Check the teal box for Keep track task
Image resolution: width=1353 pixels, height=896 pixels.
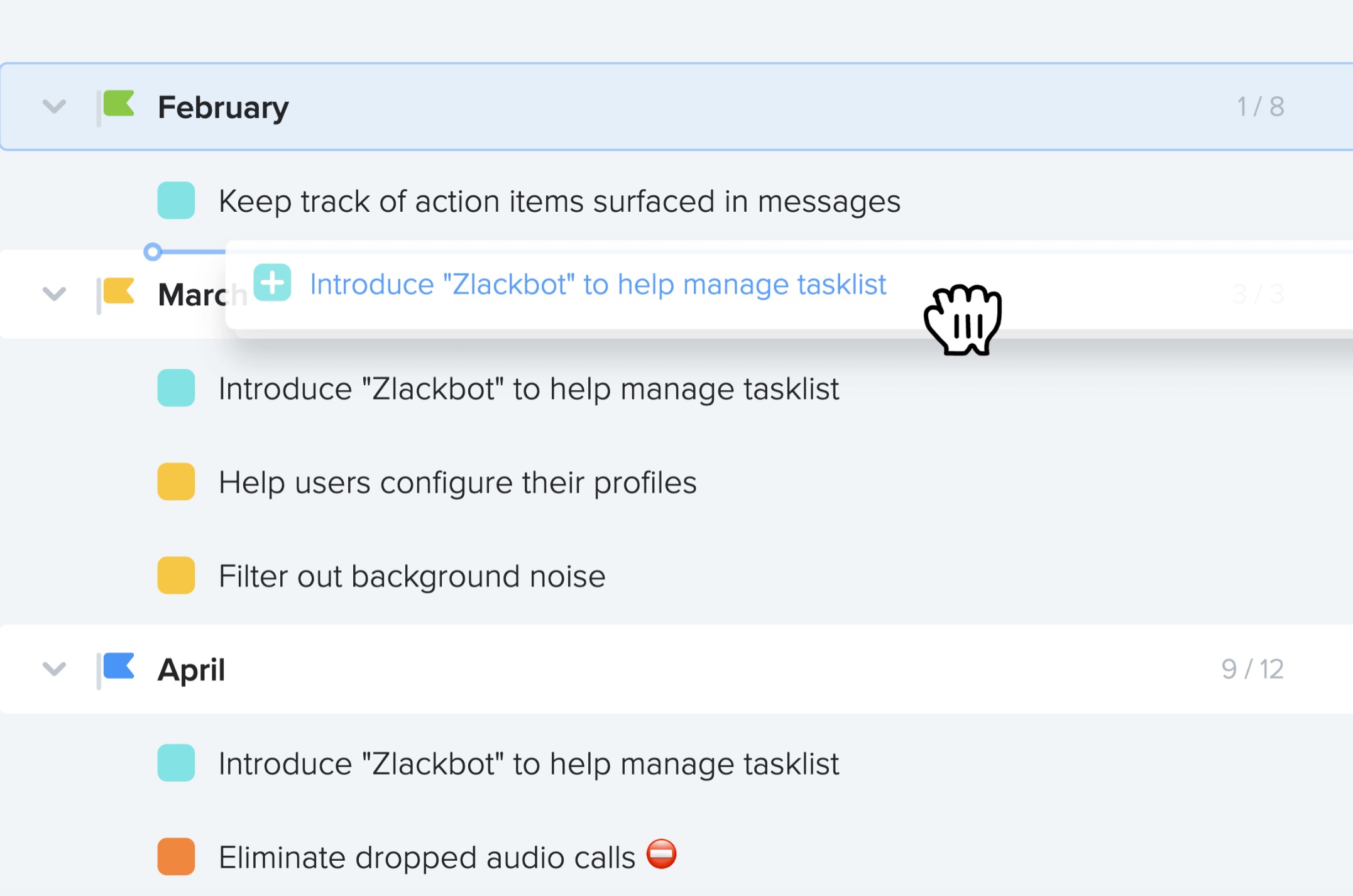coord(176,200)
